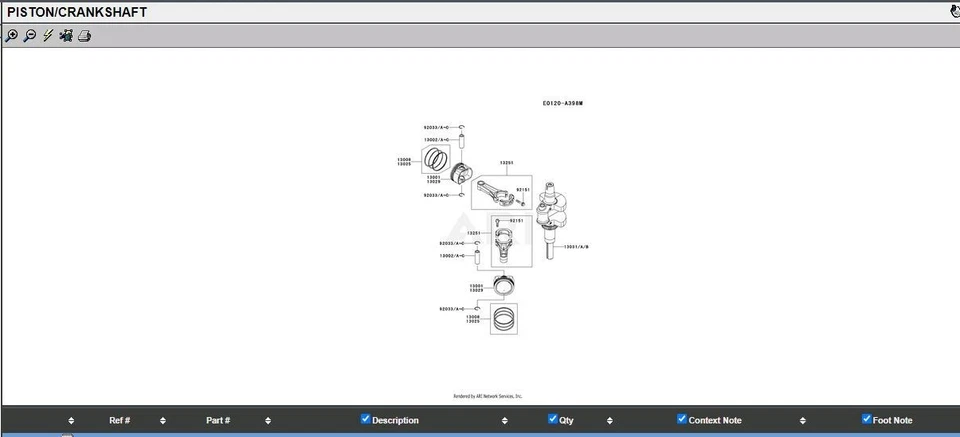This screenshot has width=960, height=437.
Task: Toggle the Context Note column checkbox
Action: pyautogui.click(x=682, y=419)
